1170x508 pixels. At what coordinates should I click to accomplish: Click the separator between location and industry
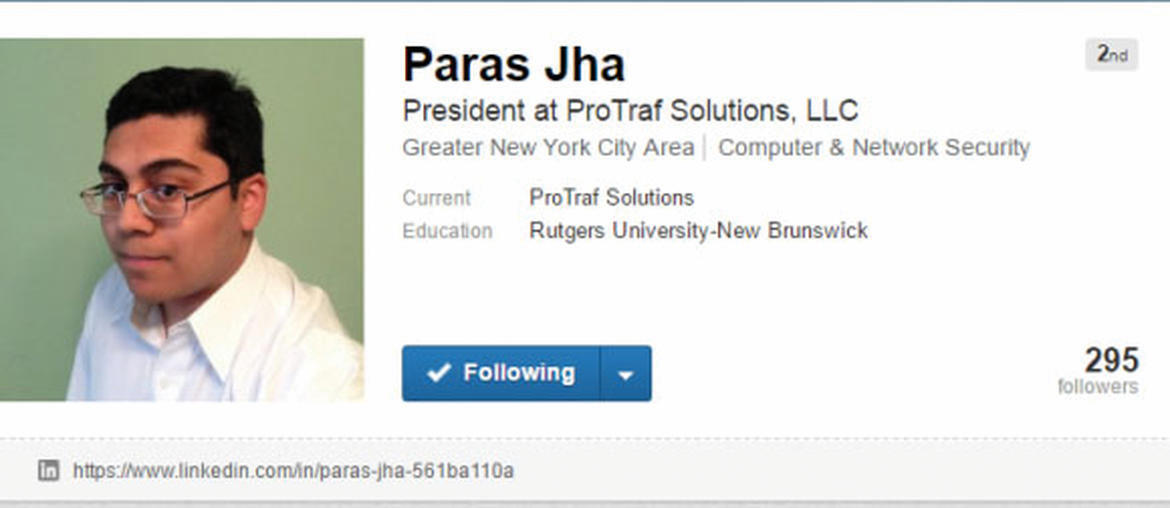pos(705,148)
